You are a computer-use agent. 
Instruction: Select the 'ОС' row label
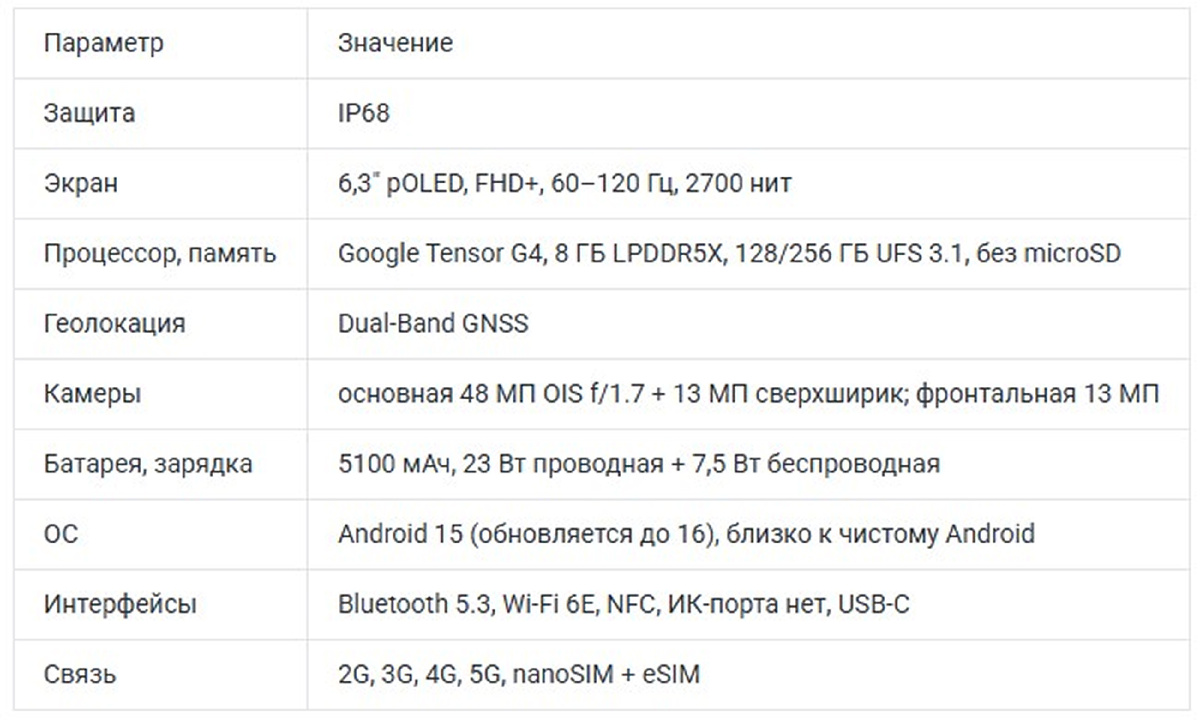click(x=61, y=534)
